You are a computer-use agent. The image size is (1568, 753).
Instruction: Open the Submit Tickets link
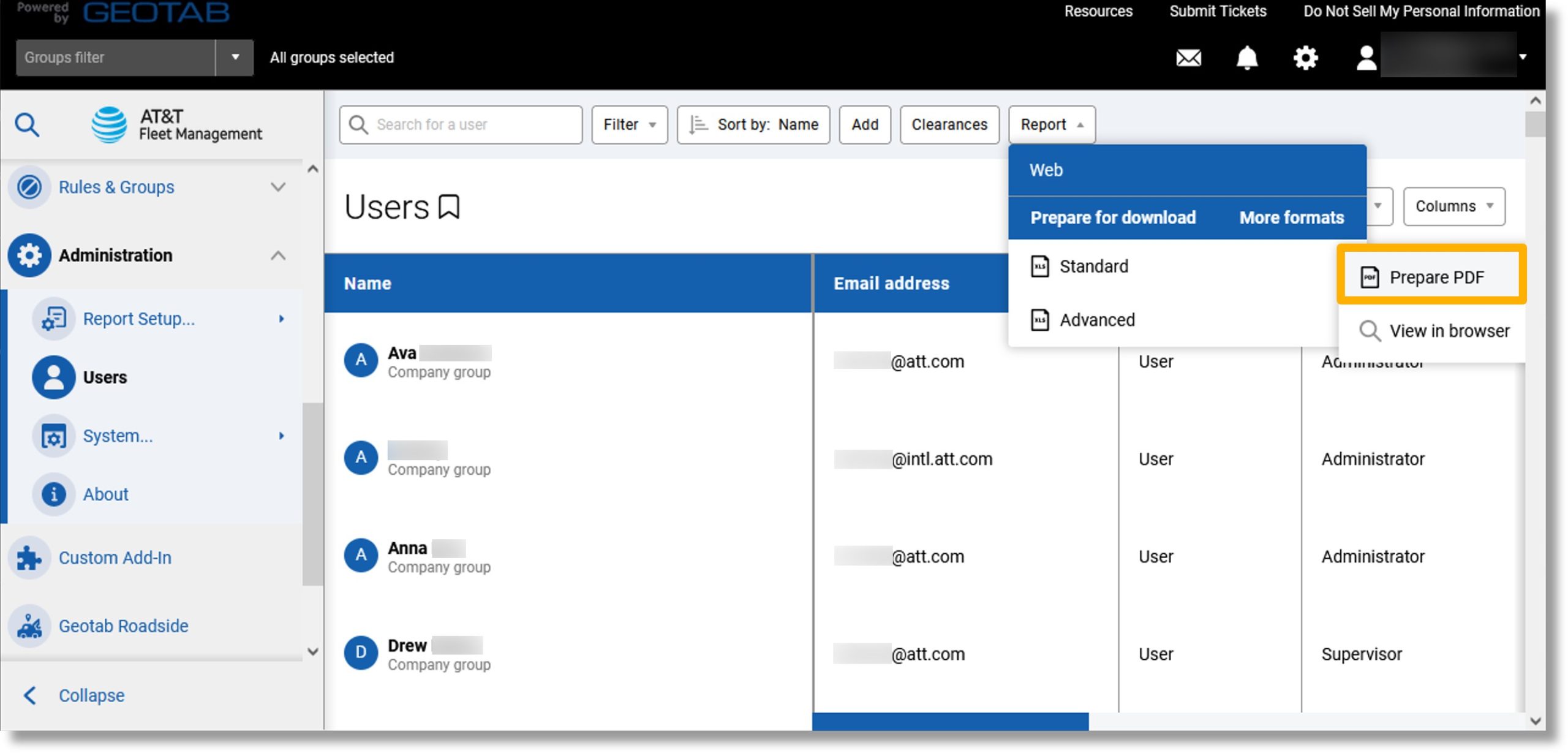coord(1217,11)
